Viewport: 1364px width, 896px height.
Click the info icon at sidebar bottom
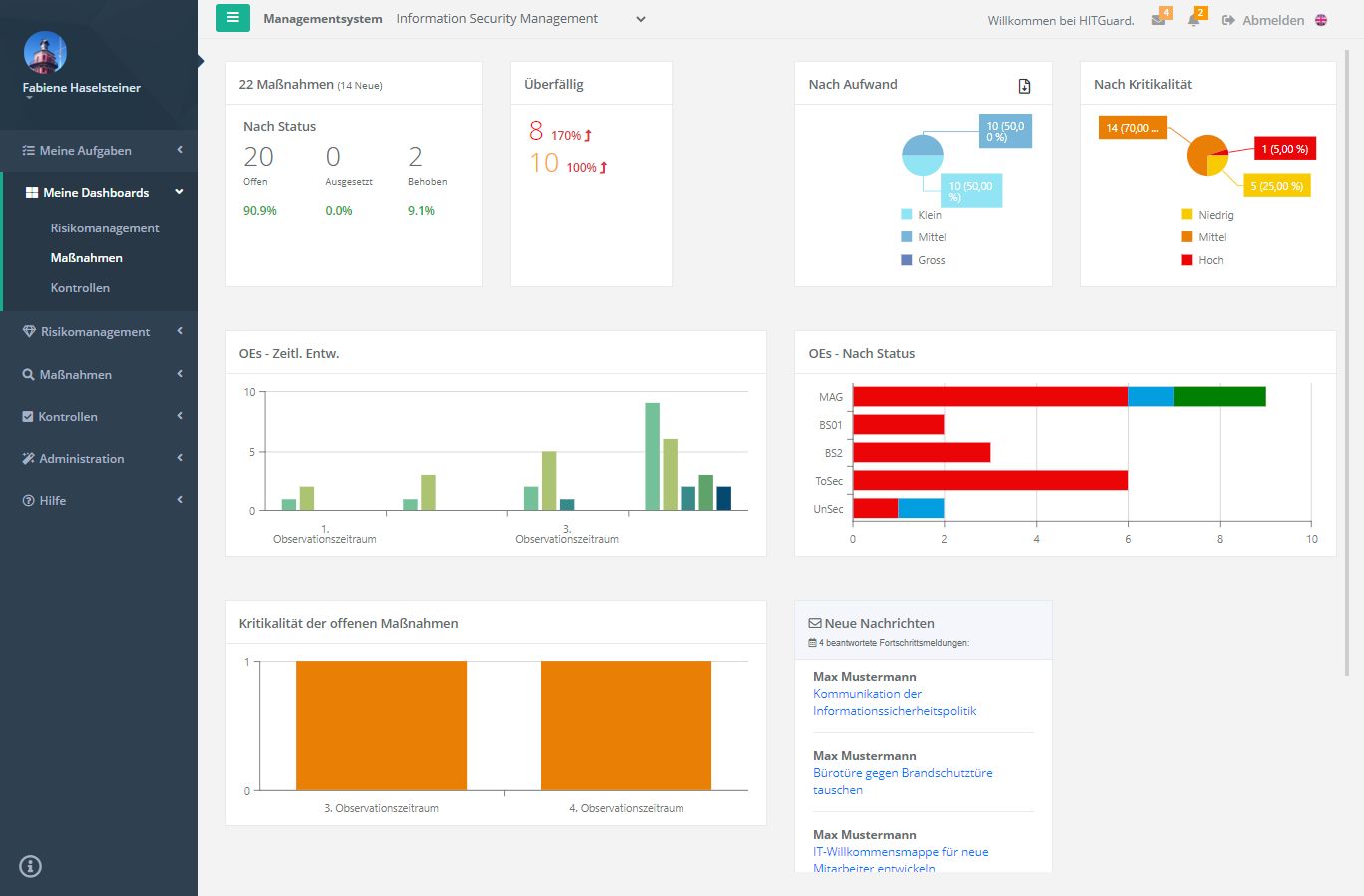(x=31, y=866)
